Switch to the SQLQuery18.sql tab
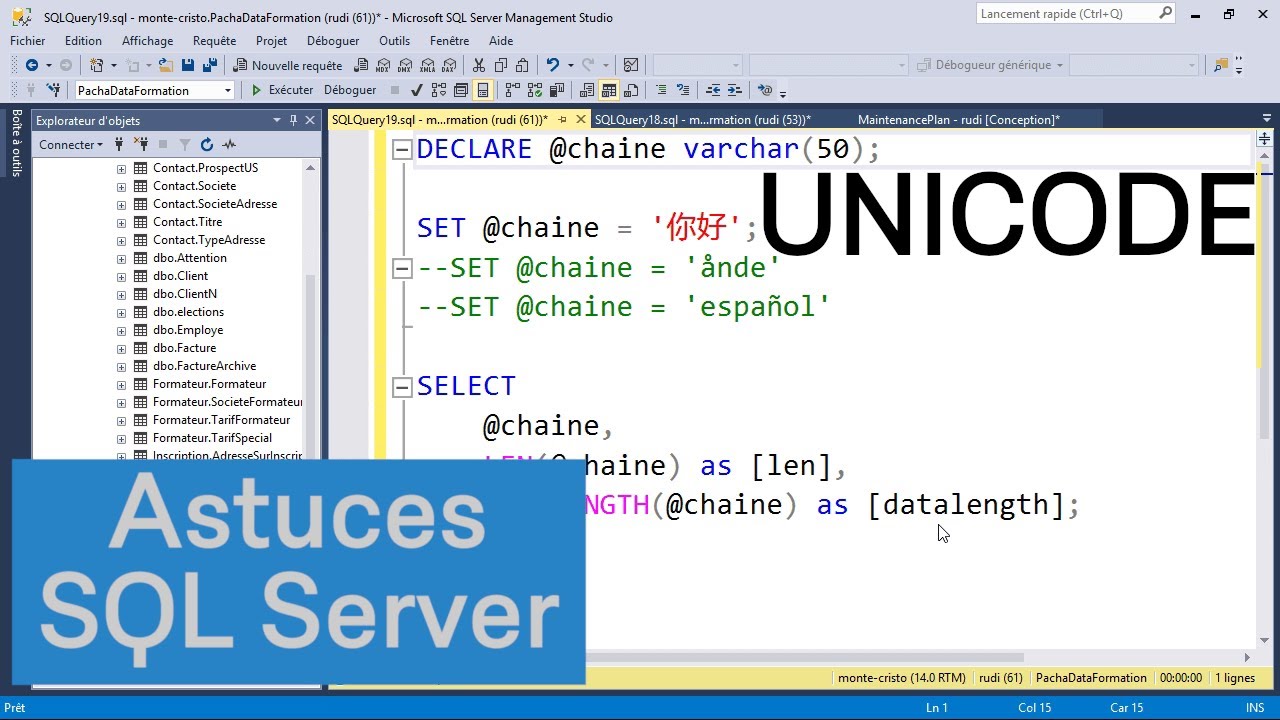The image size is (1280, 720). pyautogui.click(x=702, y=120)
